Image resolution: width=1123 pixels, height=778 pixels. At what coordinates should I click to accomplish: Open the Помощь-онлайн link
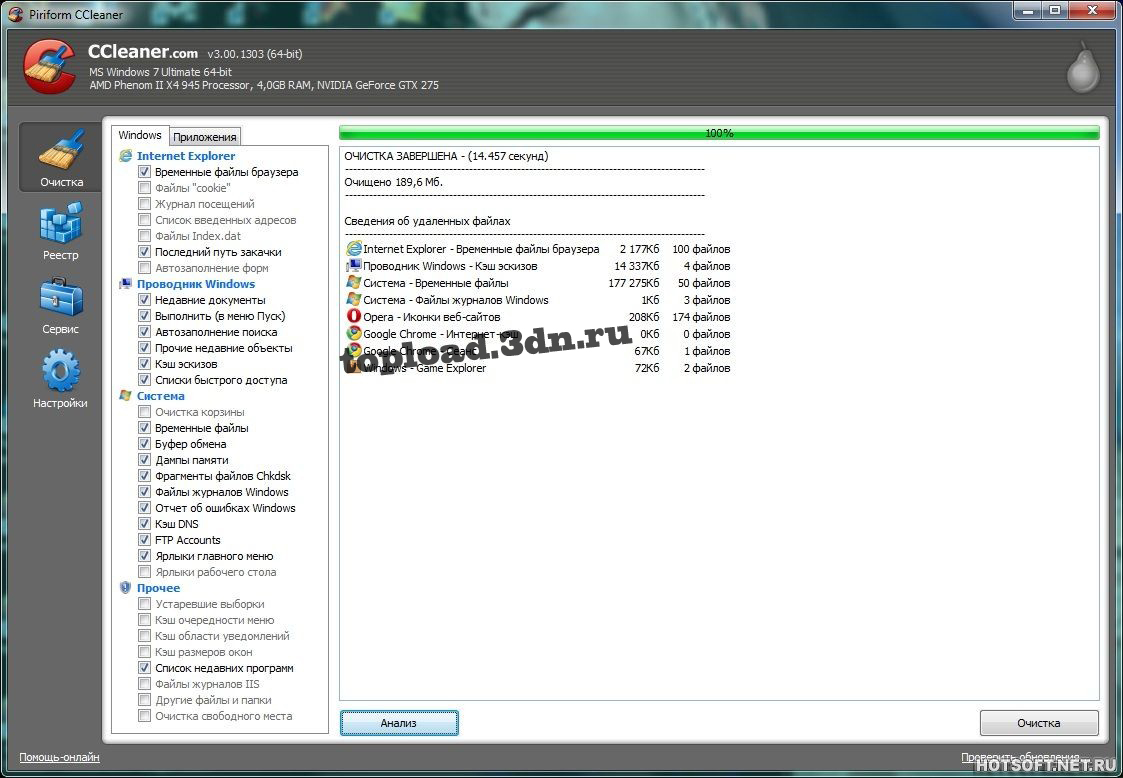tap(59, 757)
